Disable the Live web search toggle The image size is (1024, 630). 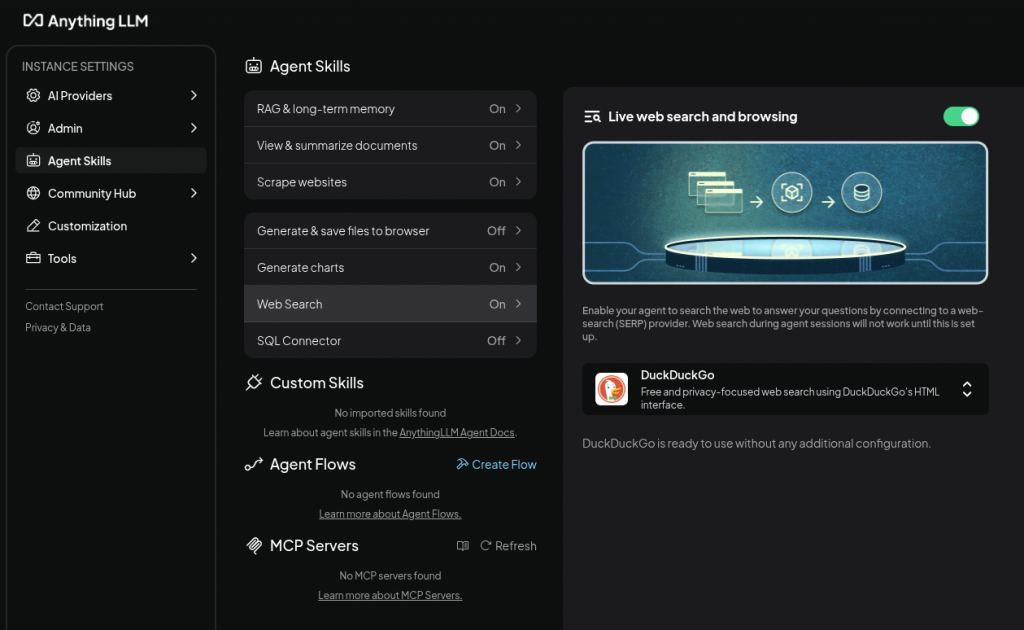coord(961,117)
